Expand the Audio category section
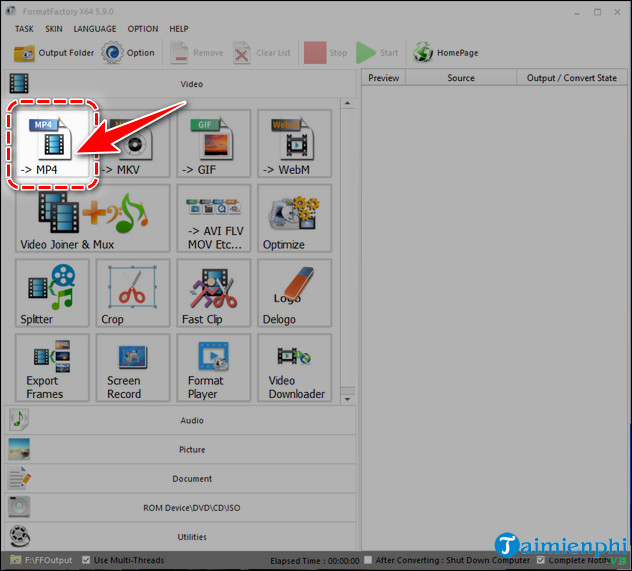The height and width of the screenshot is (571, 632). (181, 420)
